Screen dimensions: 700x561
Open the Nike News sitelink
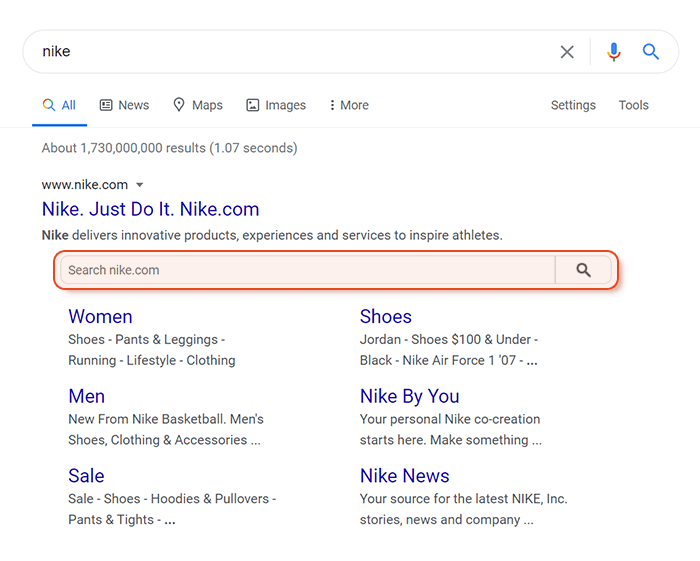click(x=404, y=476)
